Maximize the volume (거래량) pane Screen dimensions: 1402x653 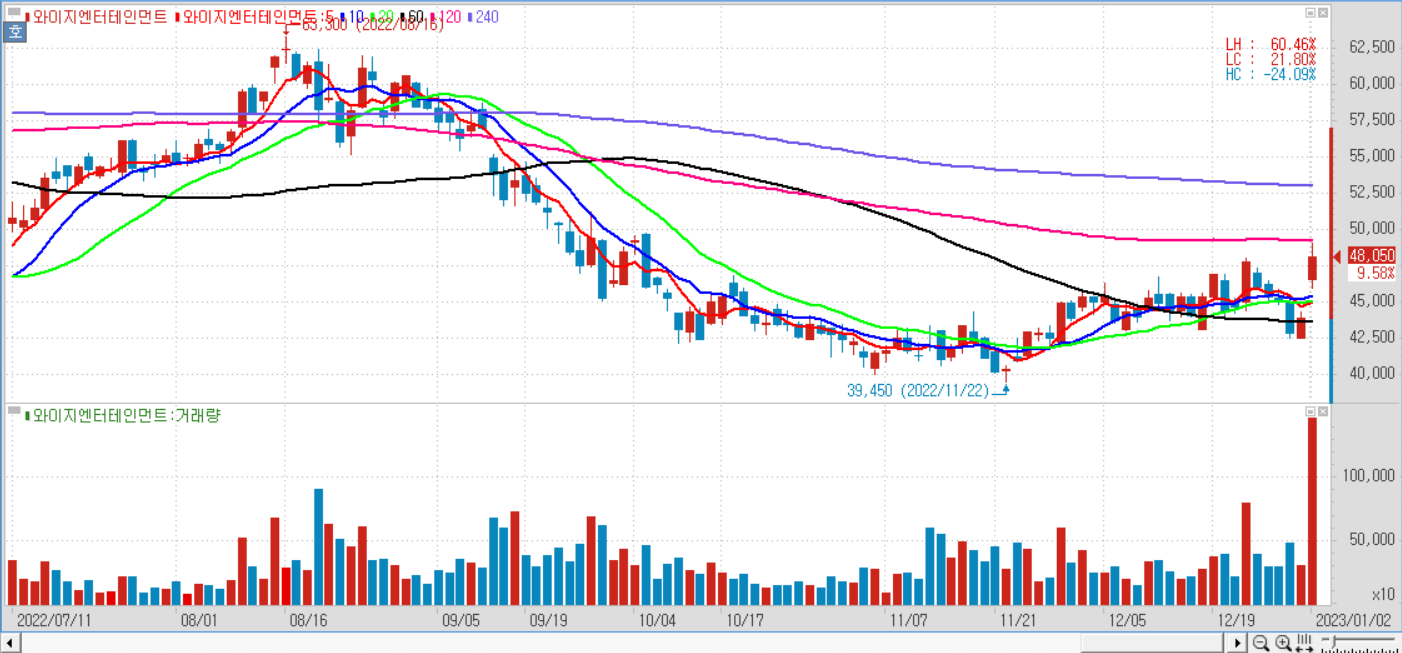1310,411
